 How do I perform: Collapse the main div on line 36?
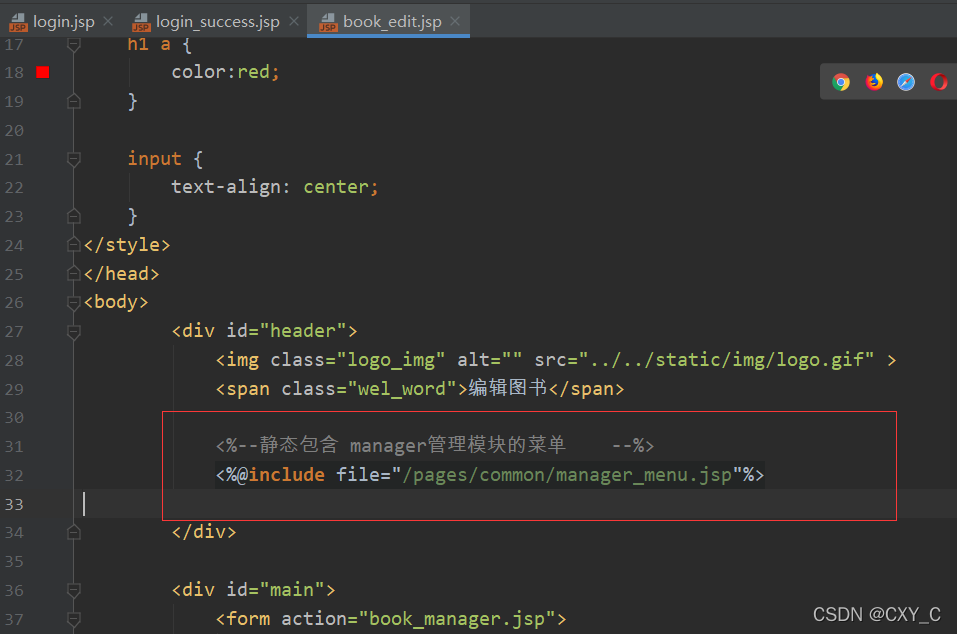tap(74, 590)
